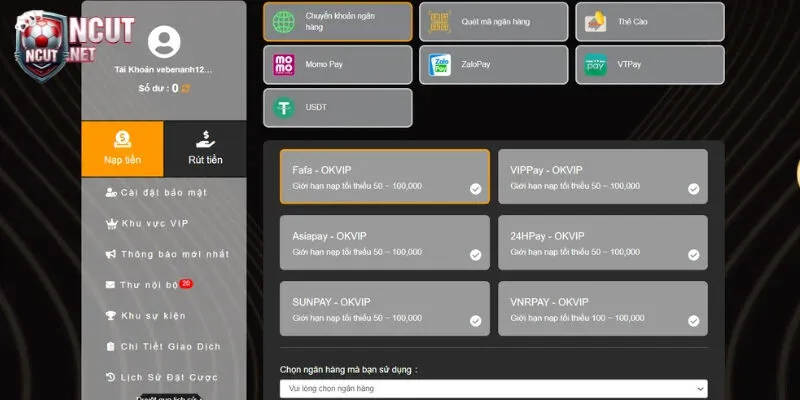
Task: Choose the SUNPAY - OKVIP payment channel
Action: [x=385, y=308]
